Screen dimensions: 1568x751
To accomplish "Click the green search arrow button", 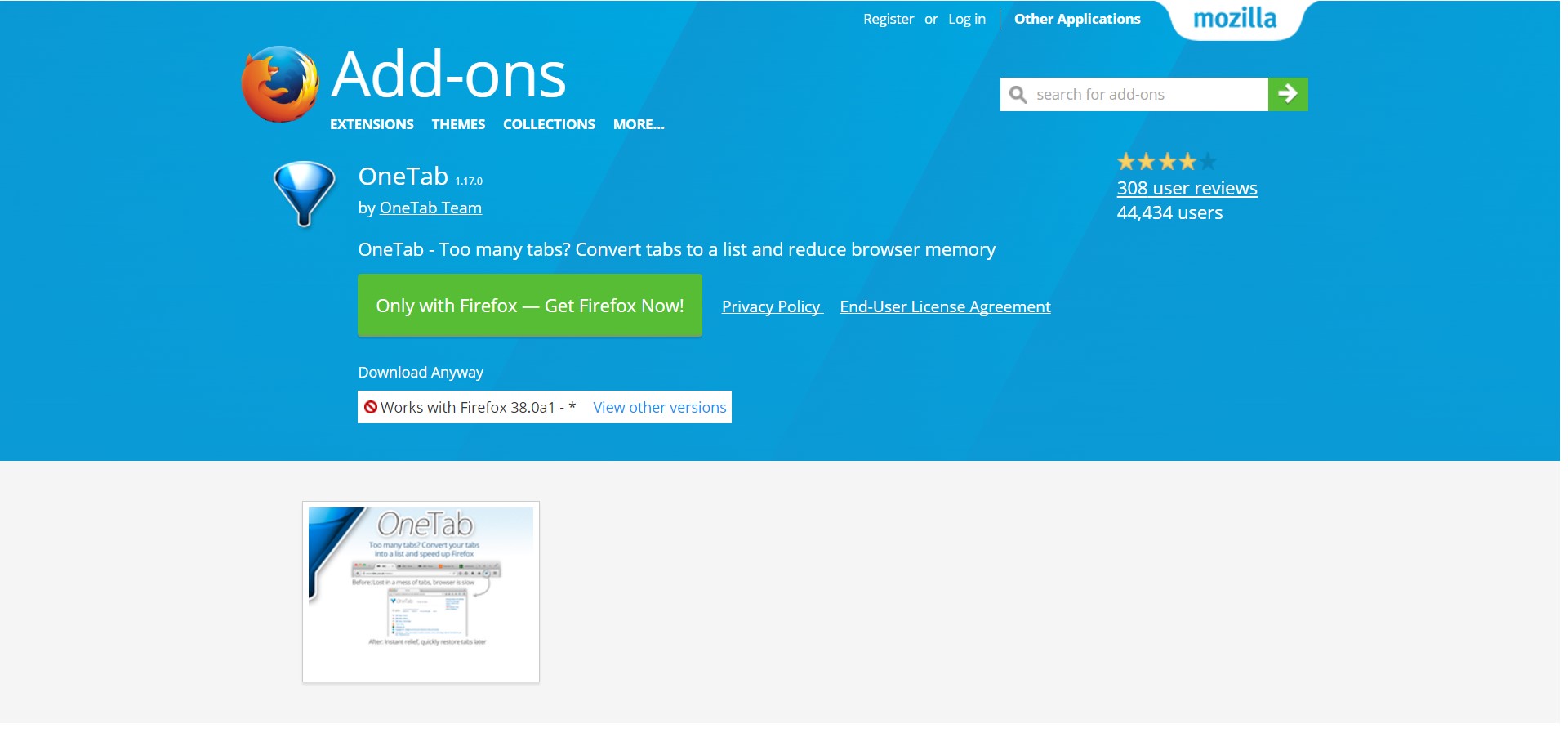I will point(1288,94).
